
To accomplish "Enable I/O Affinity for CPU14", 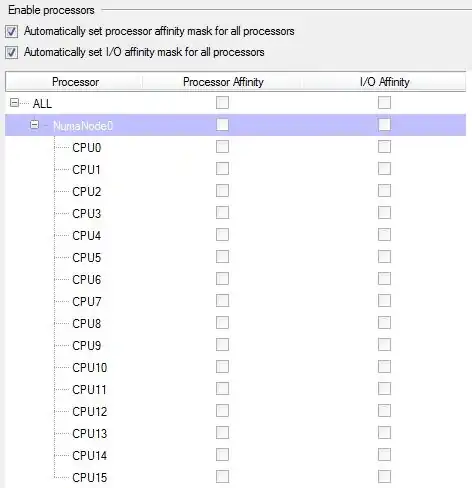I will 384,455.
